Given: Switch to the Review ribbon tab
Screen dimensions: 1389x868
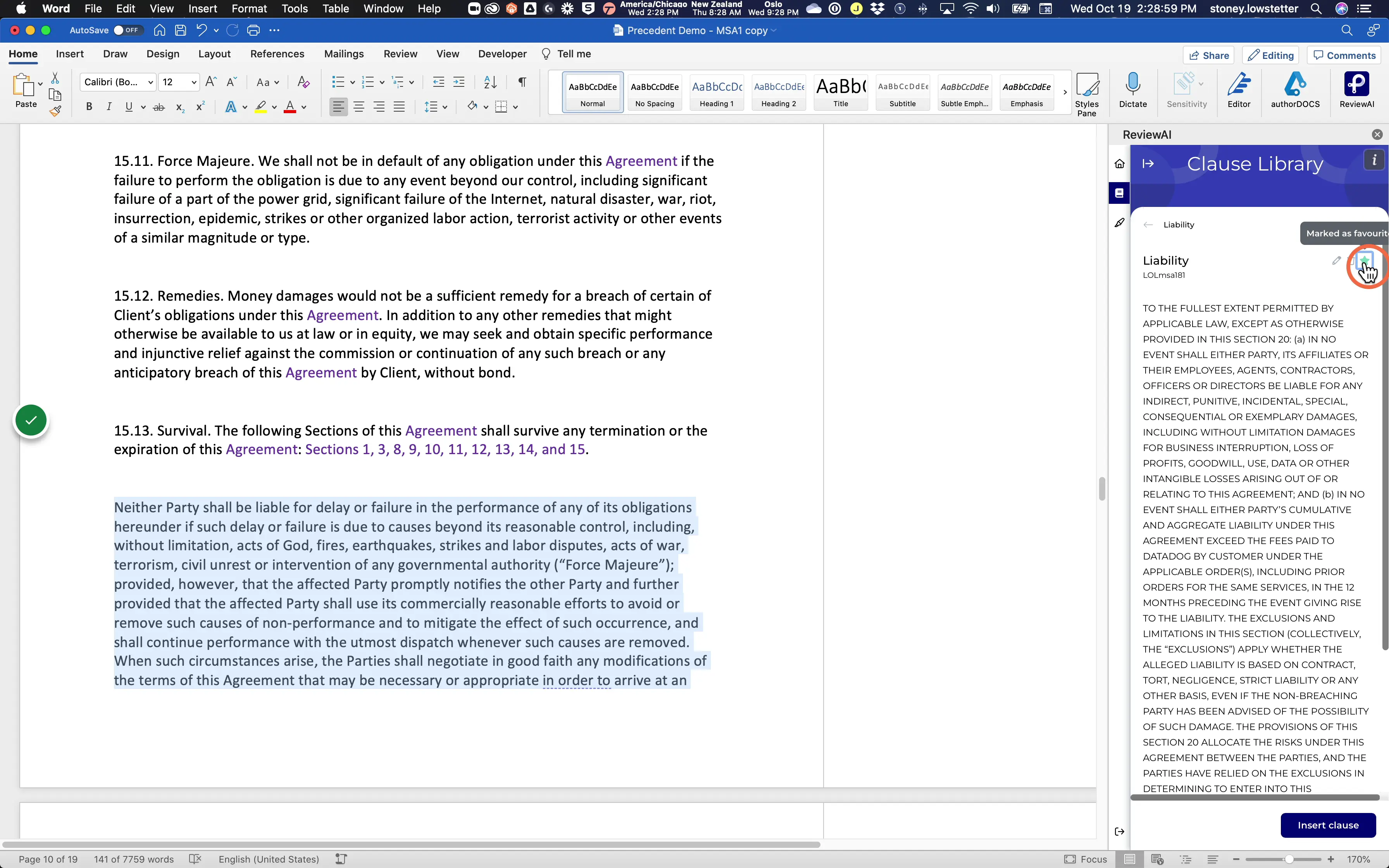Looking at the screenshot, I should coord(400,54).
